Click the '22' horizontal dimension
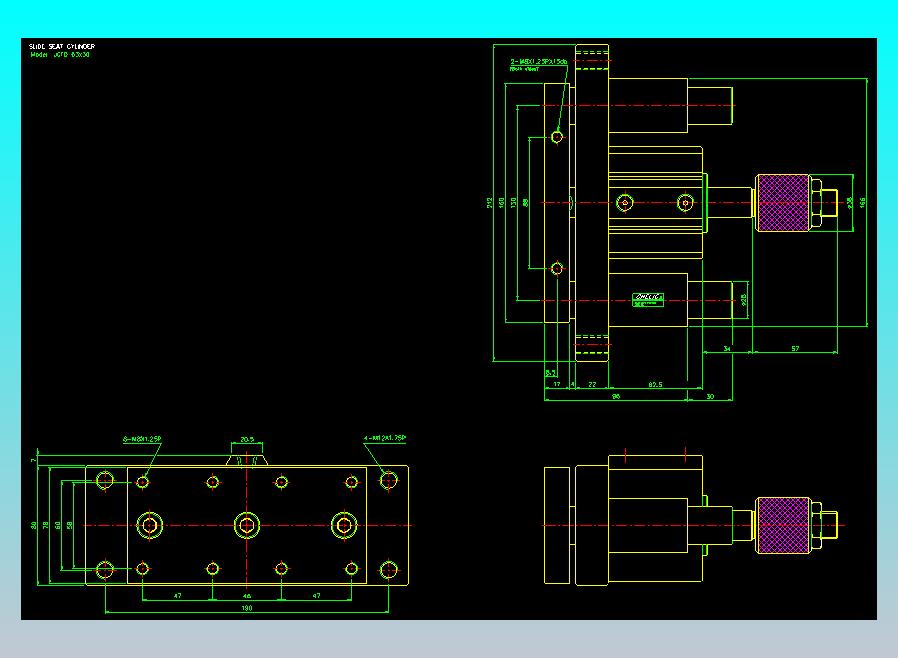This screenshot has width=898, height=658. pos(592,384)
